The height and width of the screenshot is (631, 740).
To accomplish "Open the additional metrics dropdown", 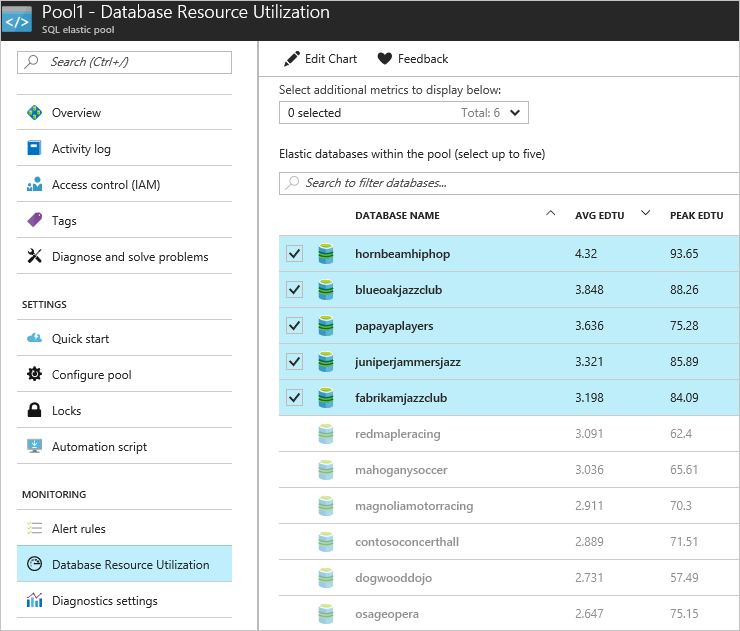I will 404,113.
